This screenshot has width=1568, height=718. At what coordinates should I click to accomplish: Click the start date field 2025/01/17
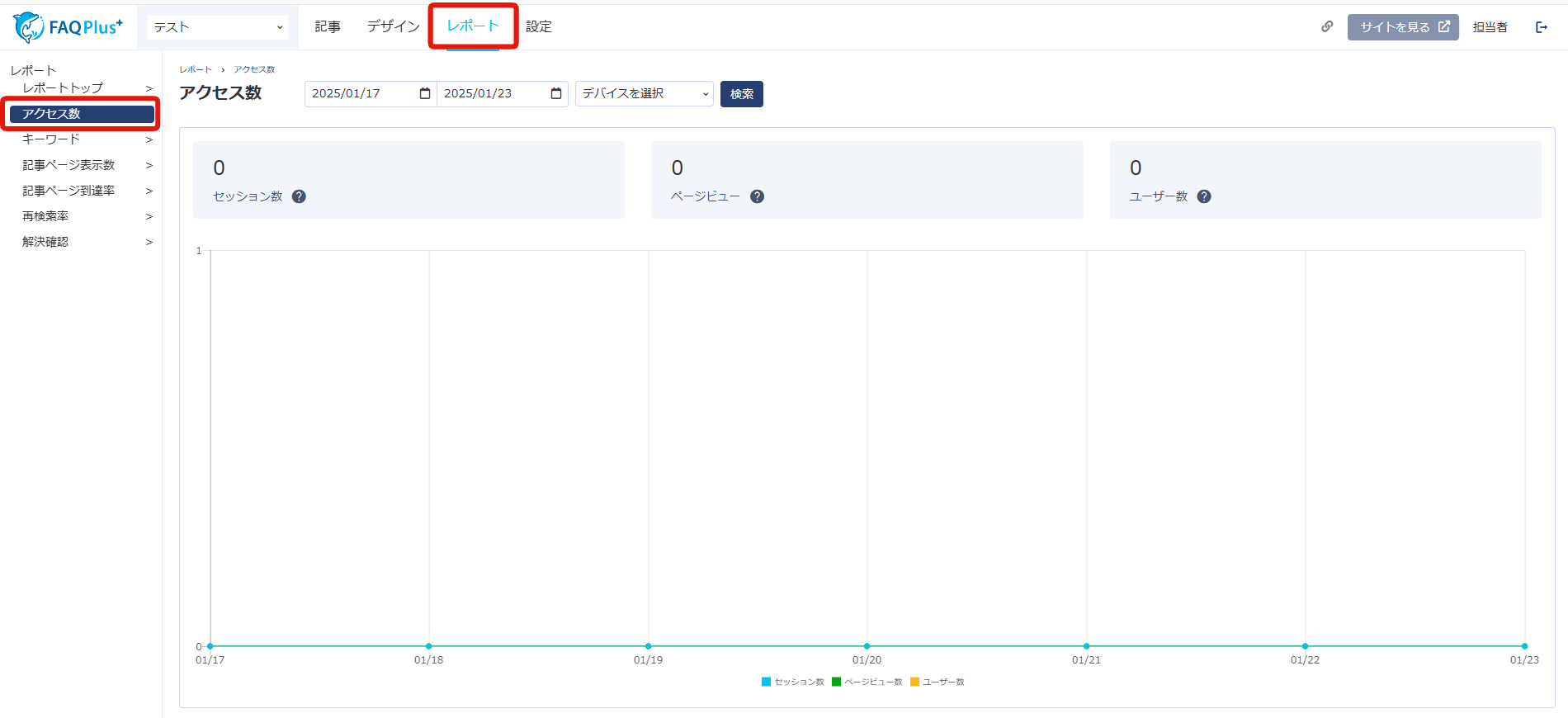coord(371,93)
